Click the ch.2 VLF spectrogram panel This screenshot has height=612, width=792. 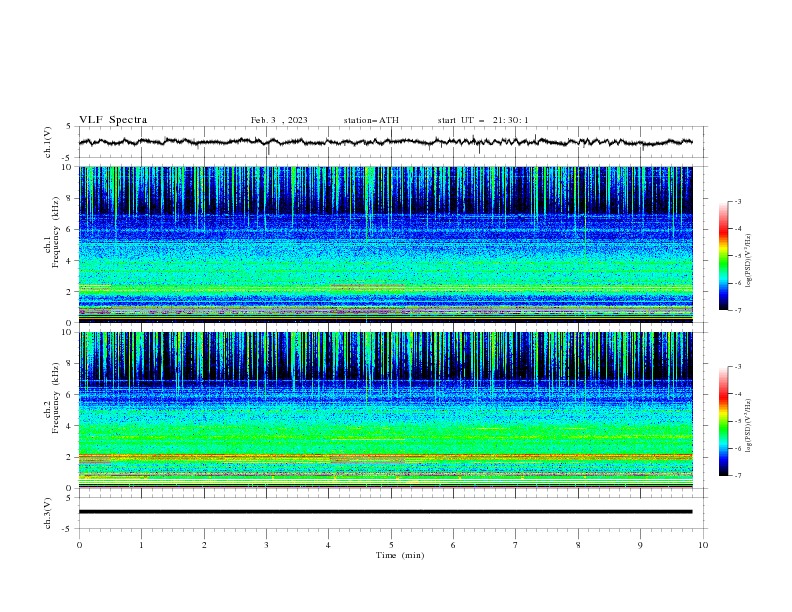(385, 410)
